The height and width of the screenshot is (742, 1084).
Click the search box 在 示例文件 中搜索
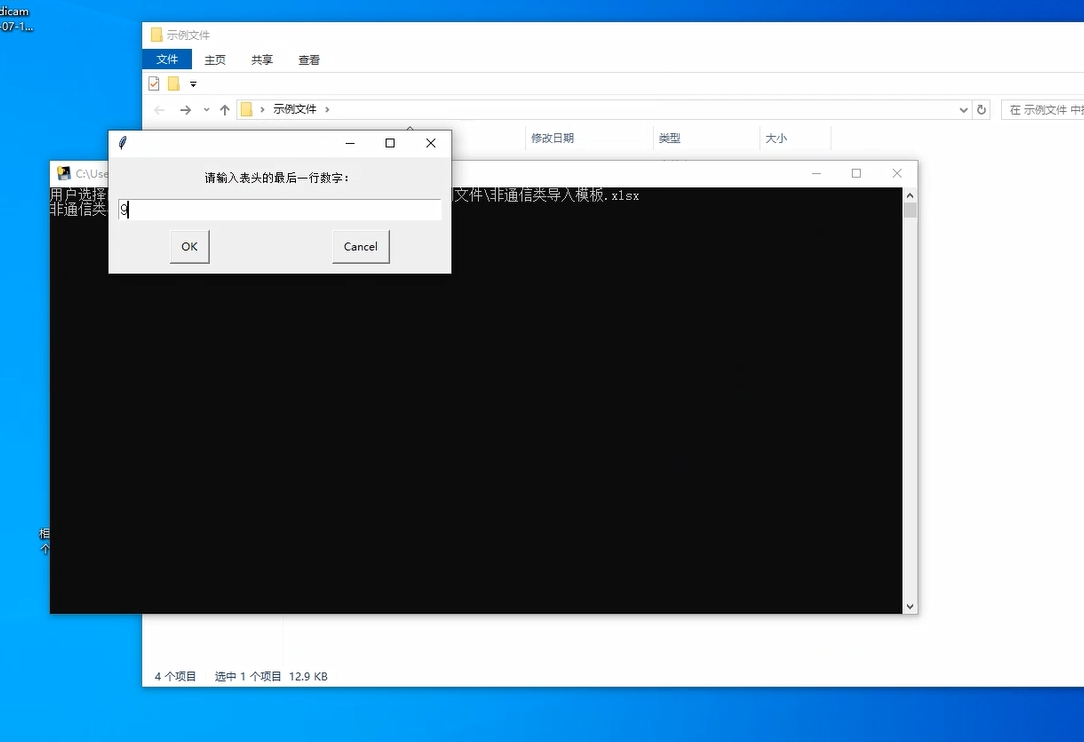coord(1043,110)
